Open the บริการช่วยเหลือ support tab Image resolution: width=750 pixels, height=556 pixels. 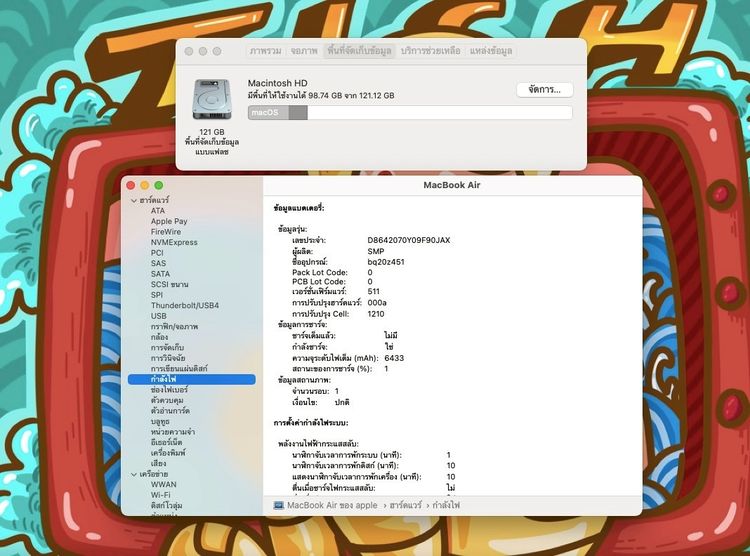pos(430,51)
